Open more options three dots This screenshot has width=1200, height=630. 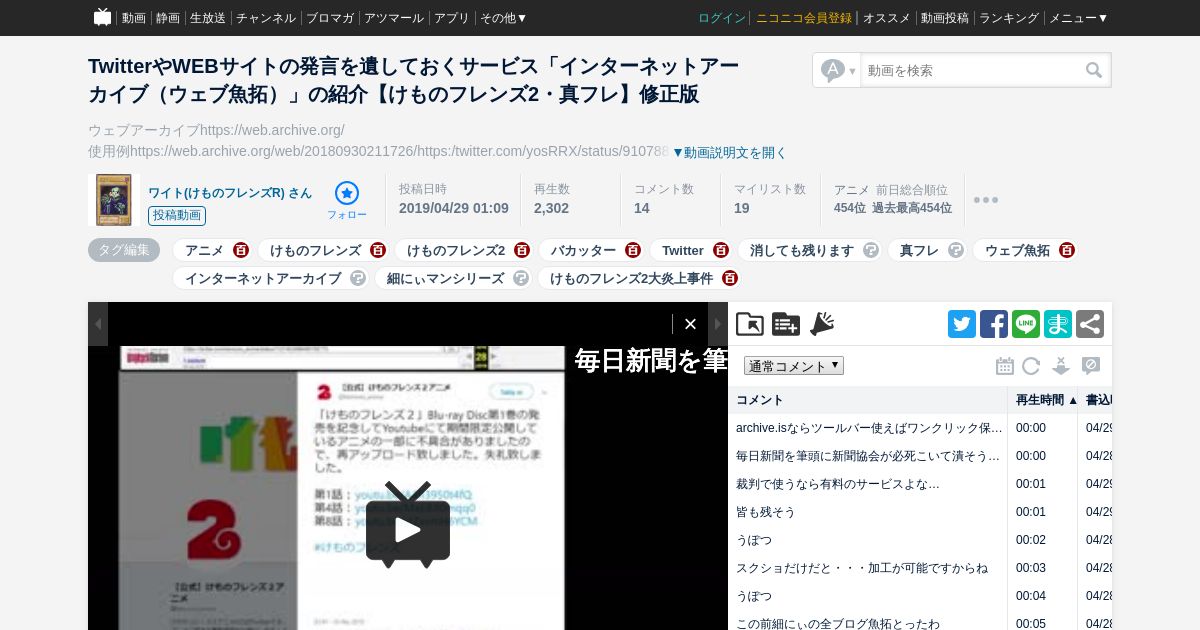click(x=986, y=200)
